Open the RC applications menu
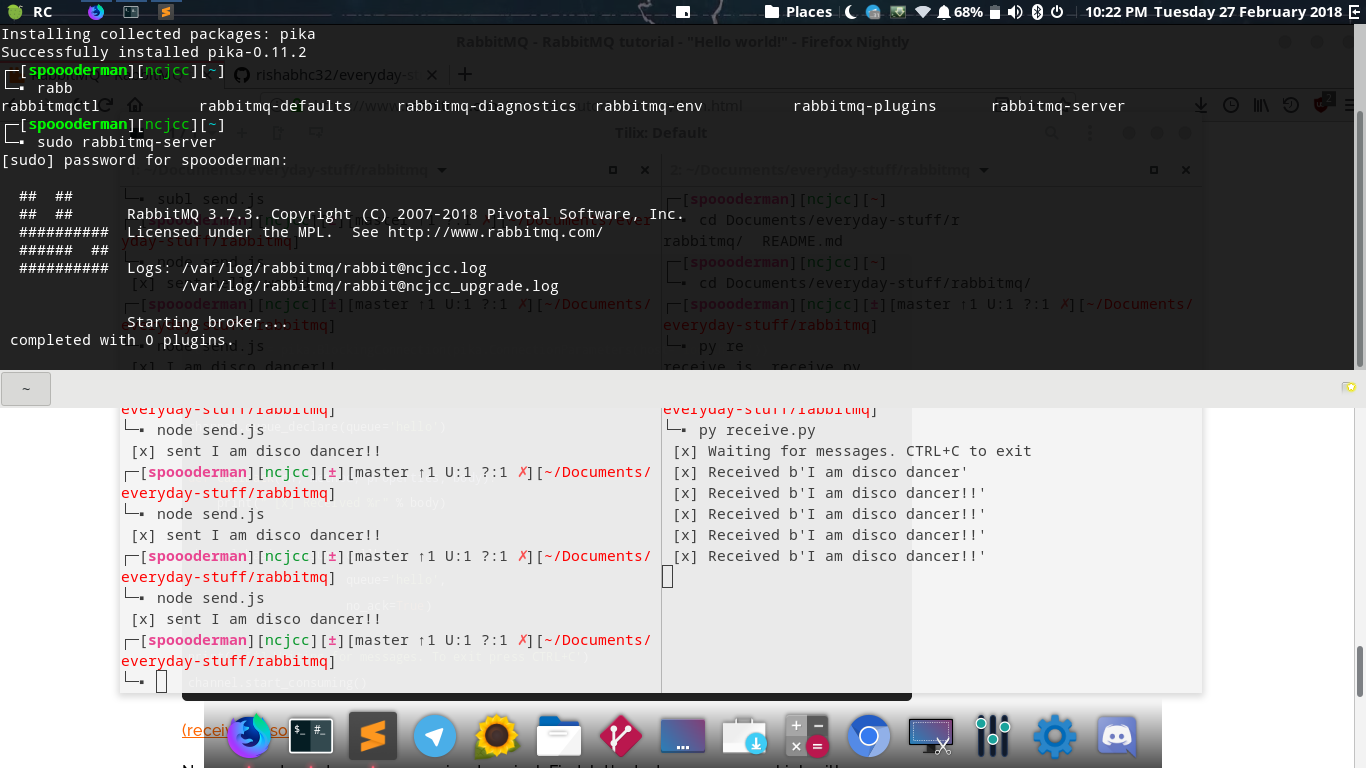1366x768 pixels. click(x=30, y=12)
